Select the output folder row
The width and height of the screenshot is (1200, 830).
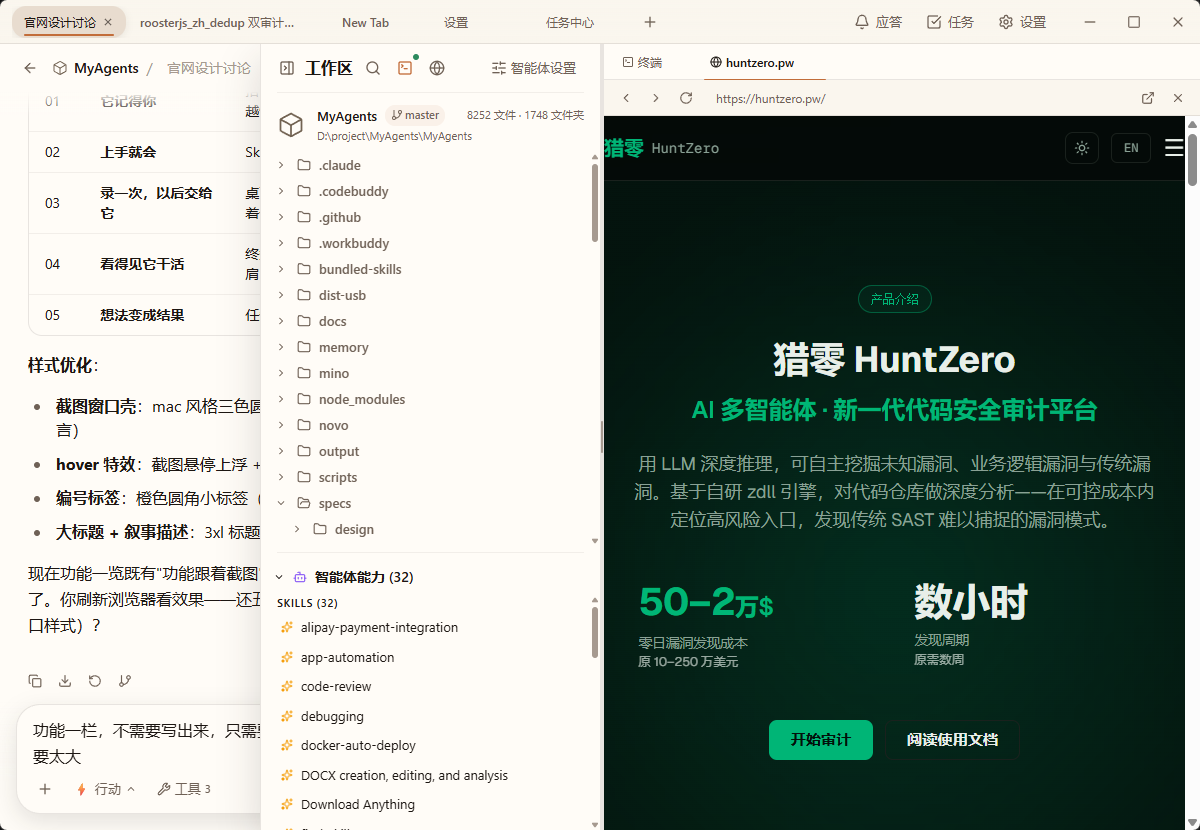click(x=430, y=451)
